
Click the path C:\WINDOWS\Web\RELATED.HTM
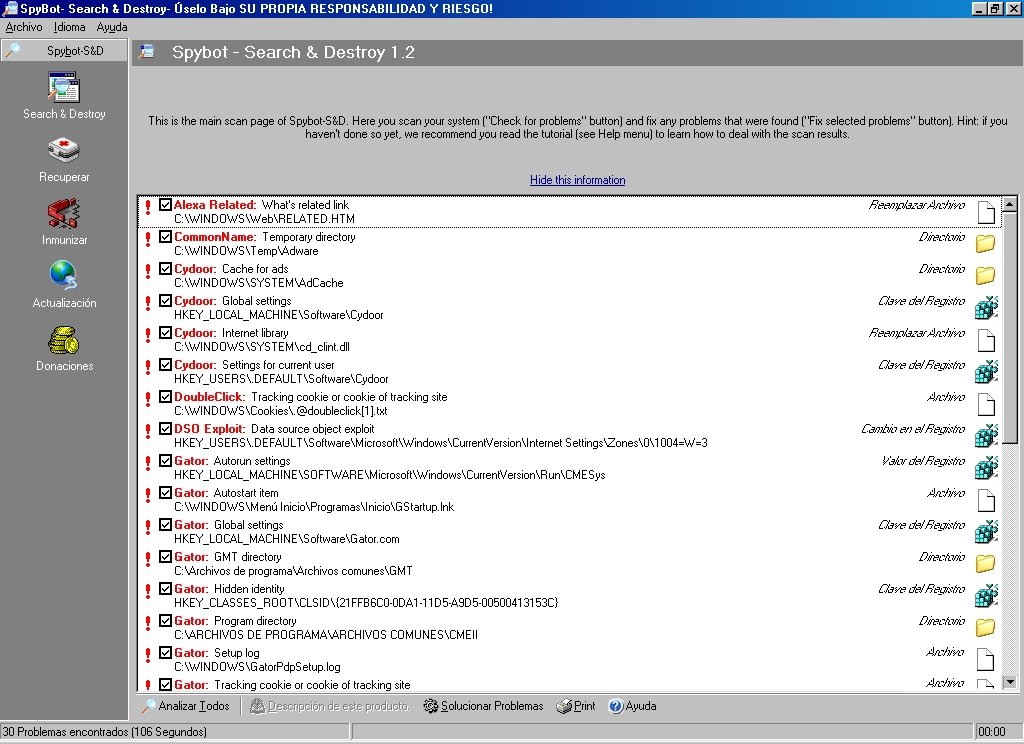[264, 219]
